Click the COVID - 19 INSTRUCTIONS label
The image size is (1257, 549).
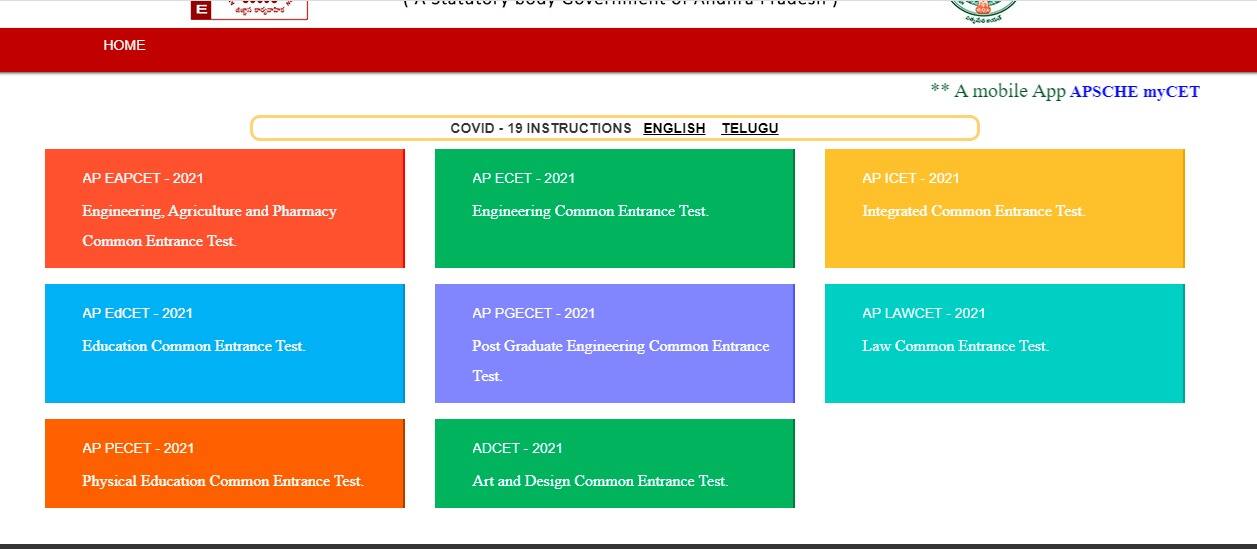(x=540, y=128)
